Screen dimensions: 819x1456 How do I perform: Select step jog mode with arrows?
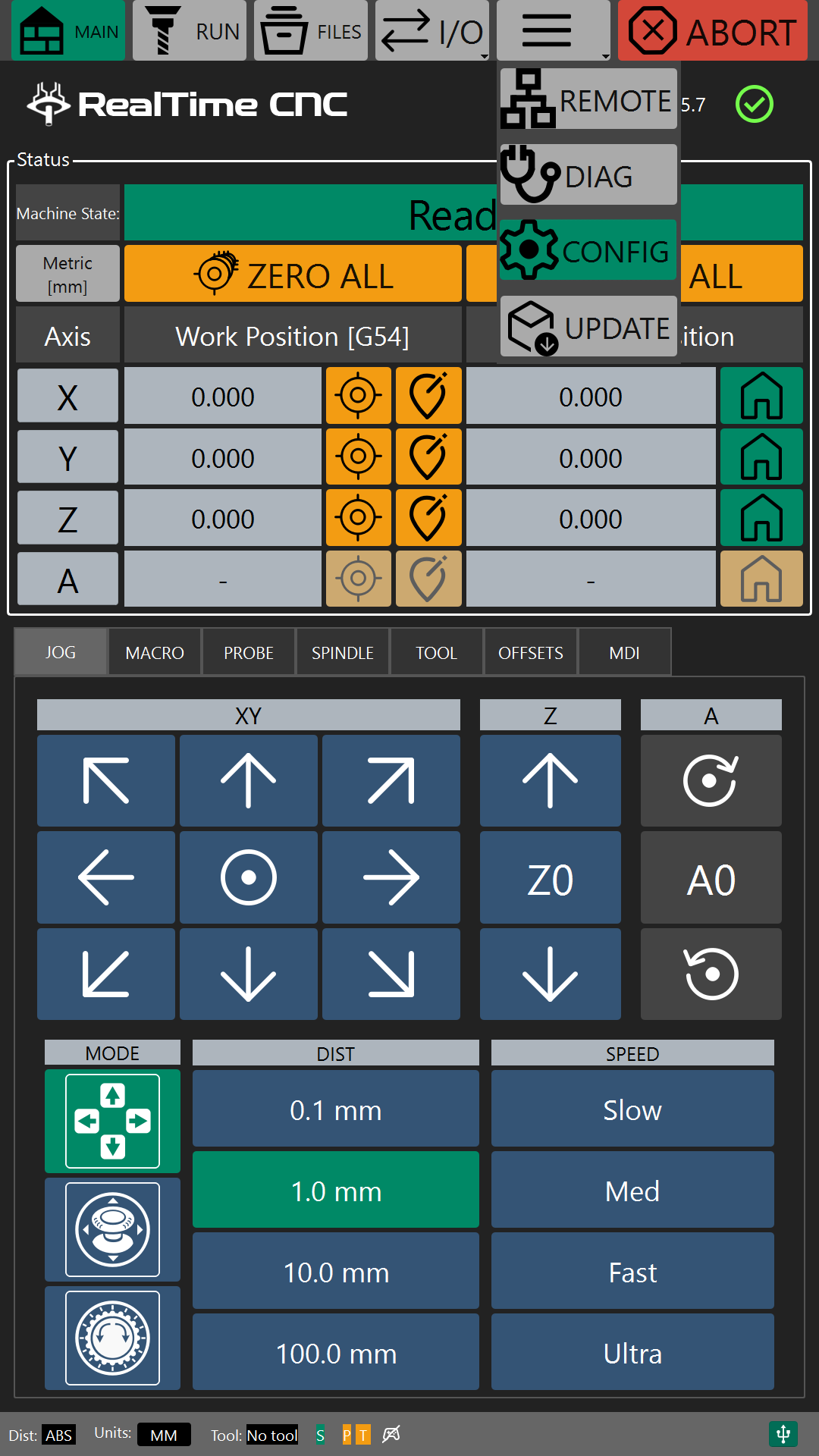click(112, 1121)
